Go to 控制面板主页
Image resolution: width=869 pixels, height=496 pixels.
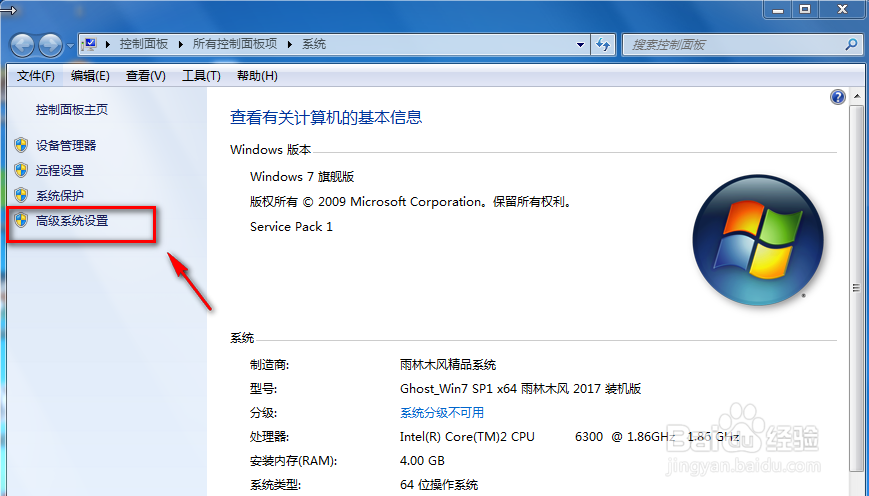click(72, 110)
